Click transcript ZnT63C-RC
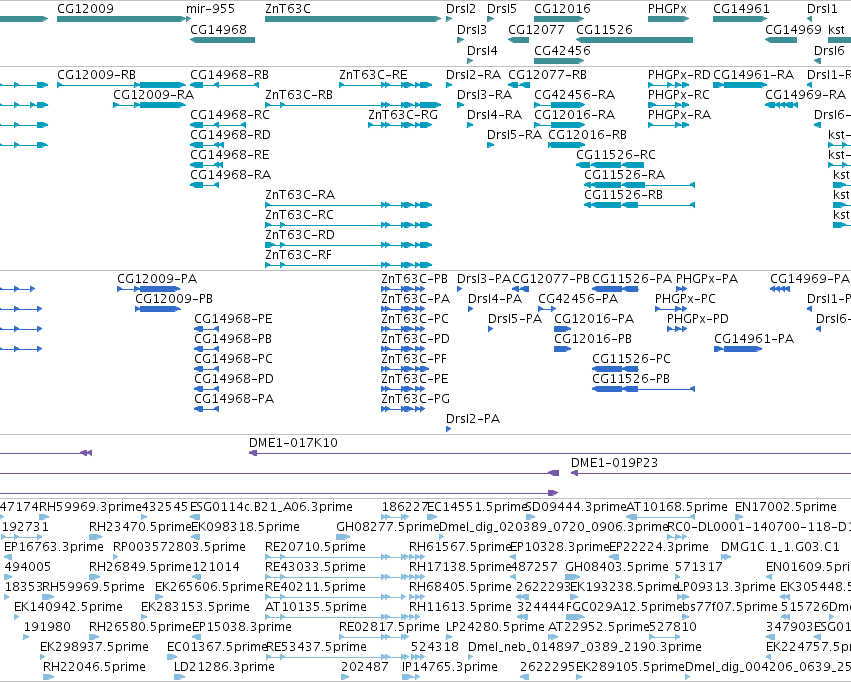 pyautogui.click(x=300, y=215)
